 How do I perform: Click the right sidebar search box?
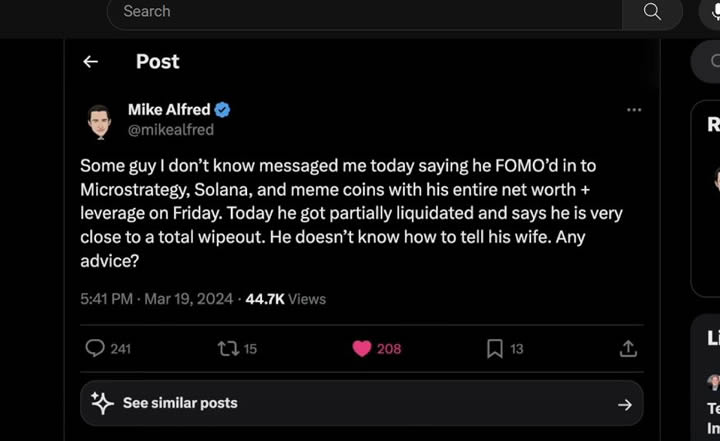[708, 62]
